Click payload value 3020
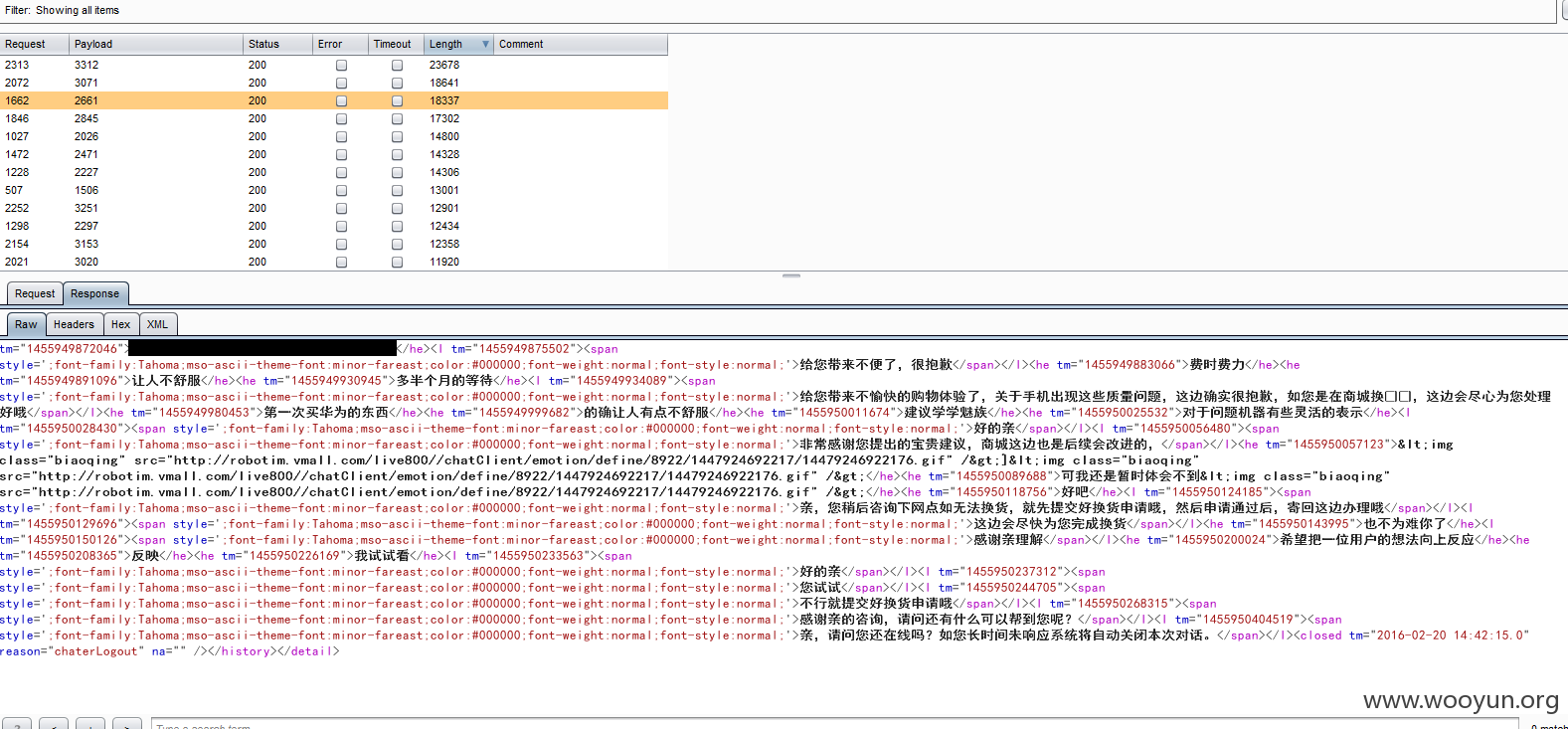Image resolution: width=1568 pixels, height=729 pixels. tap(87, 262)
